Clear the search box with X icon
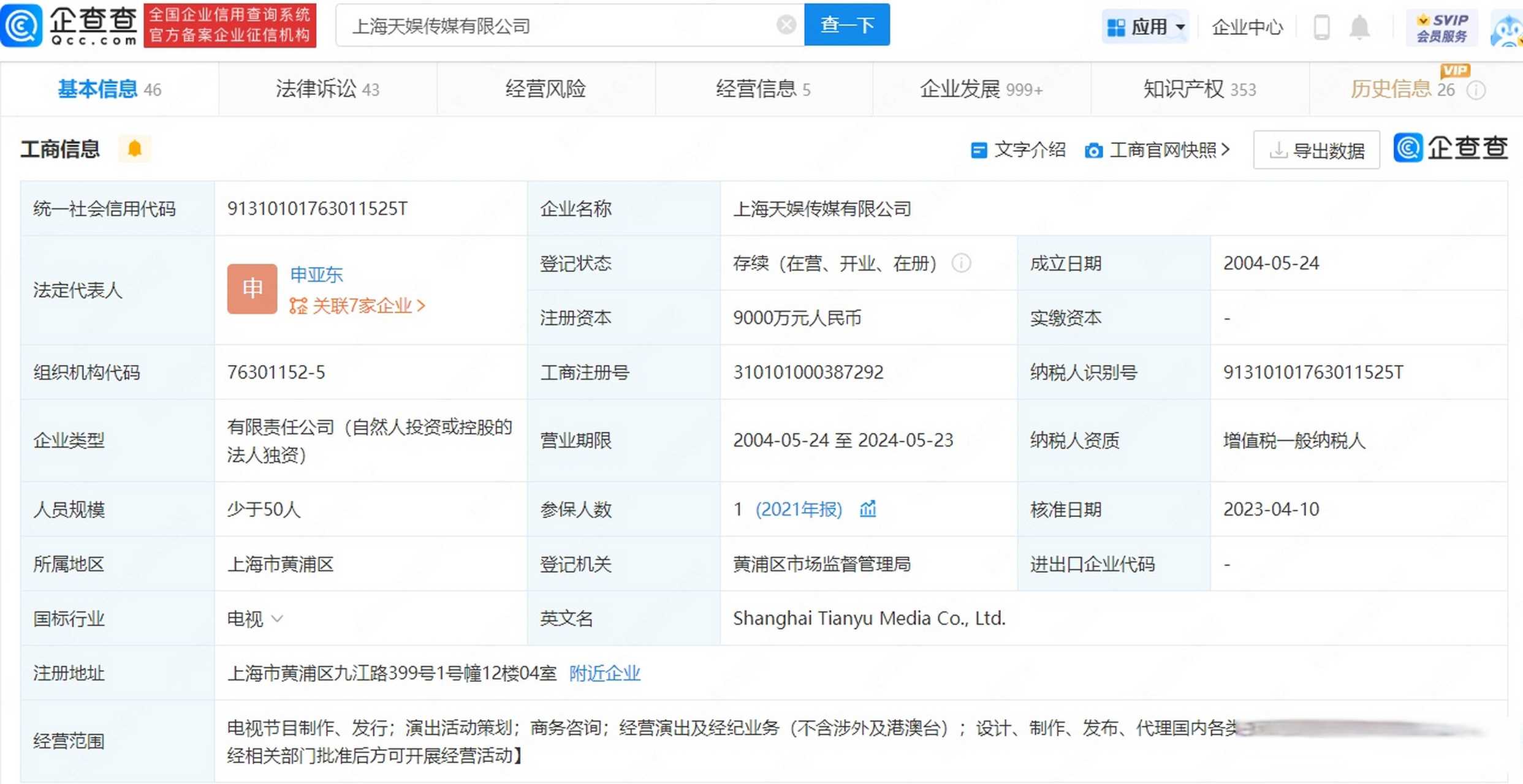Screen dimensions: 1523x784 pyautogui.click(x=786, y=25)
